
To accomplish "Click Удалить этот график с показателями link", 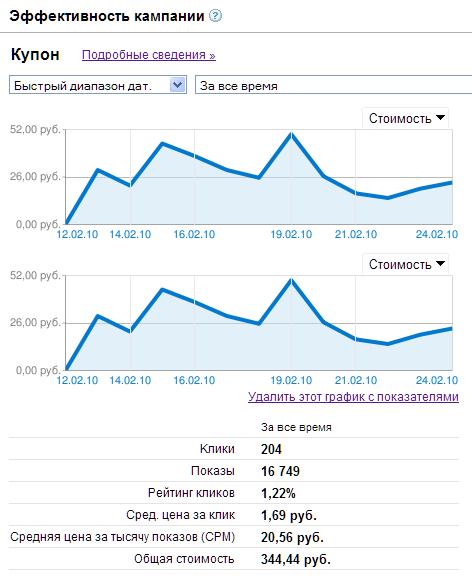I will click(x=353, y=397).
